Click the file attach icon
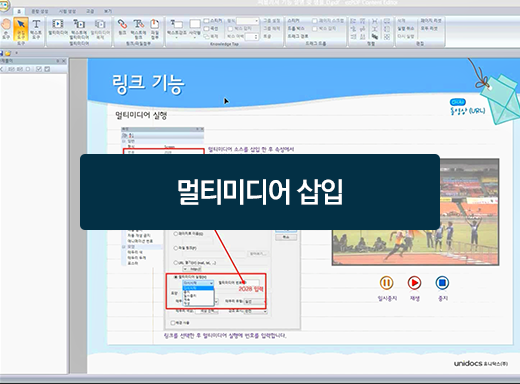The width and height of the screenshot is (520, 384). pos(155,29)
